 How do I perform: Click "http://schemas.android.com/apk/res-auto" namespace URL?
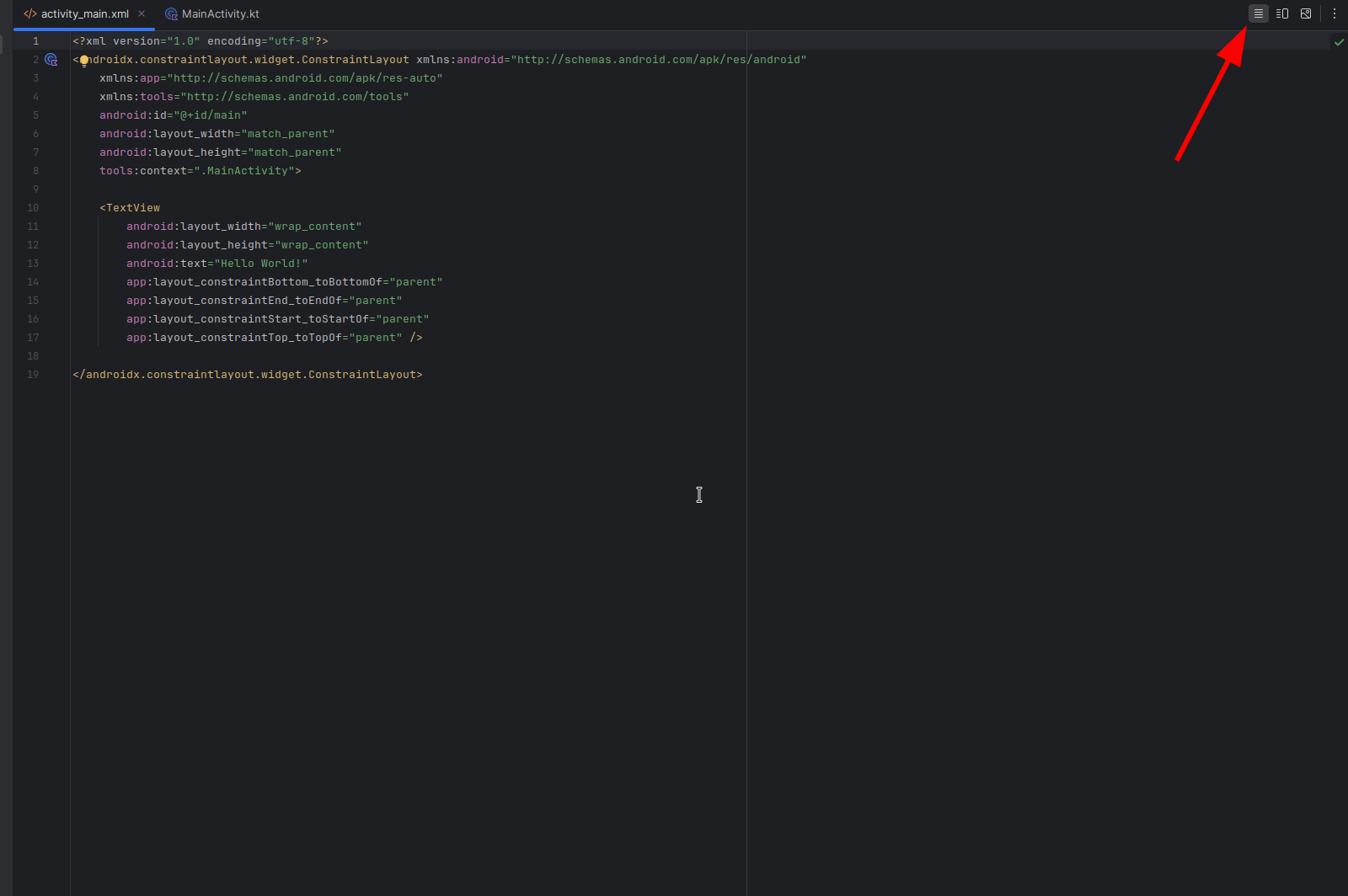(x=305, y=78)
